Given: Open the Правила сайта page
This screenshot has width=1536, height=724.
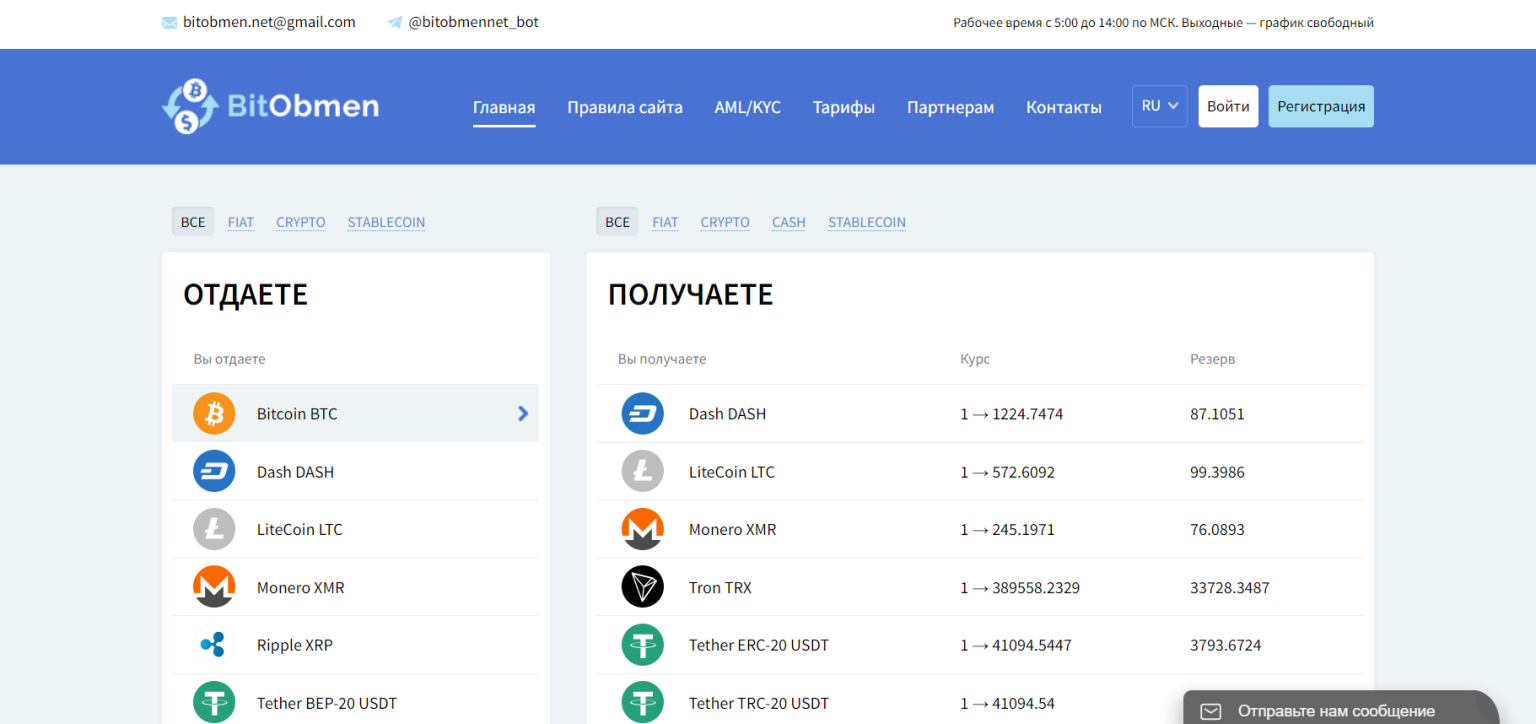Looking at the screenshot, I should click(625, 107).
